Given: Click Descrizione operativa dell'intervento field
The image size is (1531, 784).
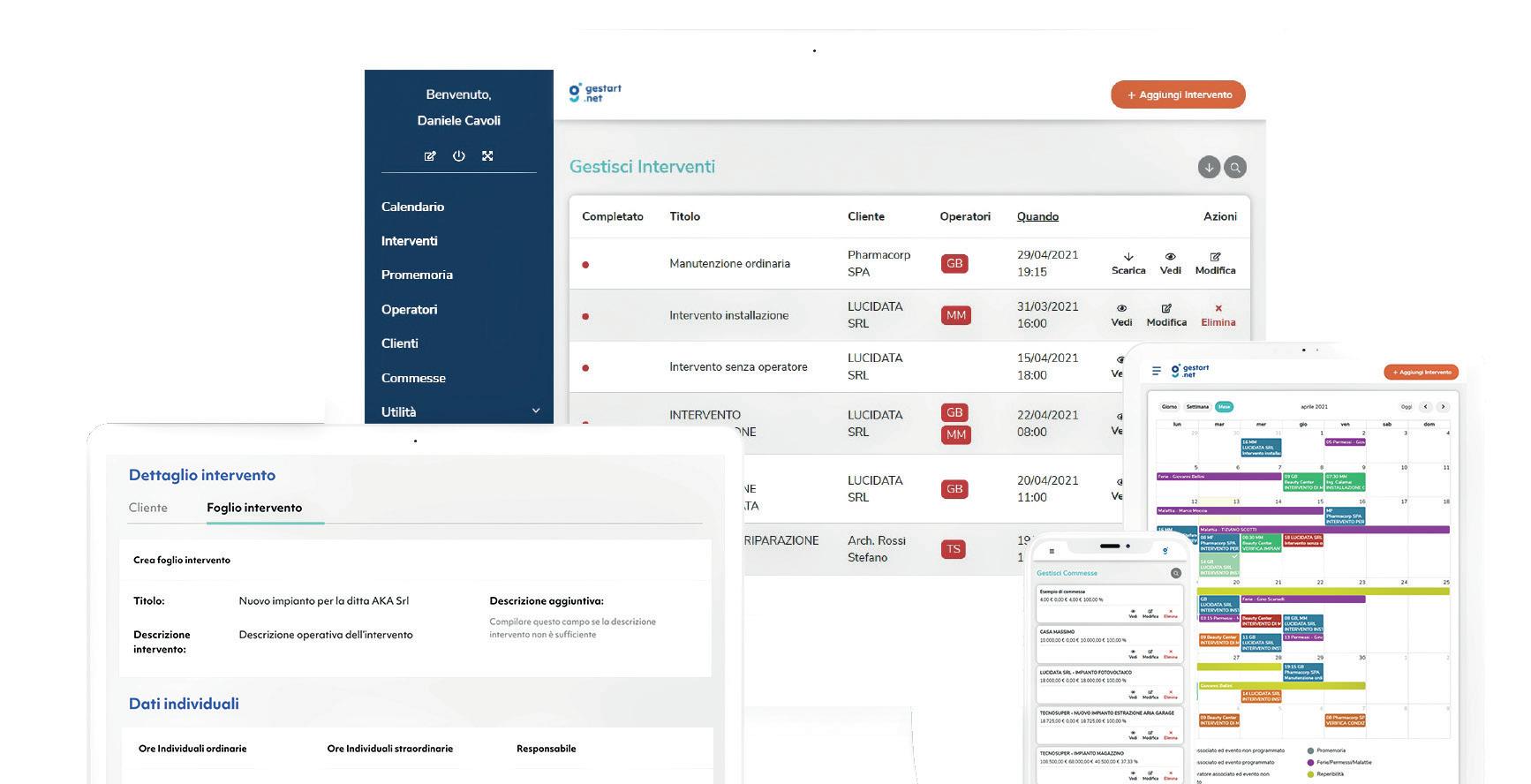Looking at the screenshot, I should click(x=326, y=635).
